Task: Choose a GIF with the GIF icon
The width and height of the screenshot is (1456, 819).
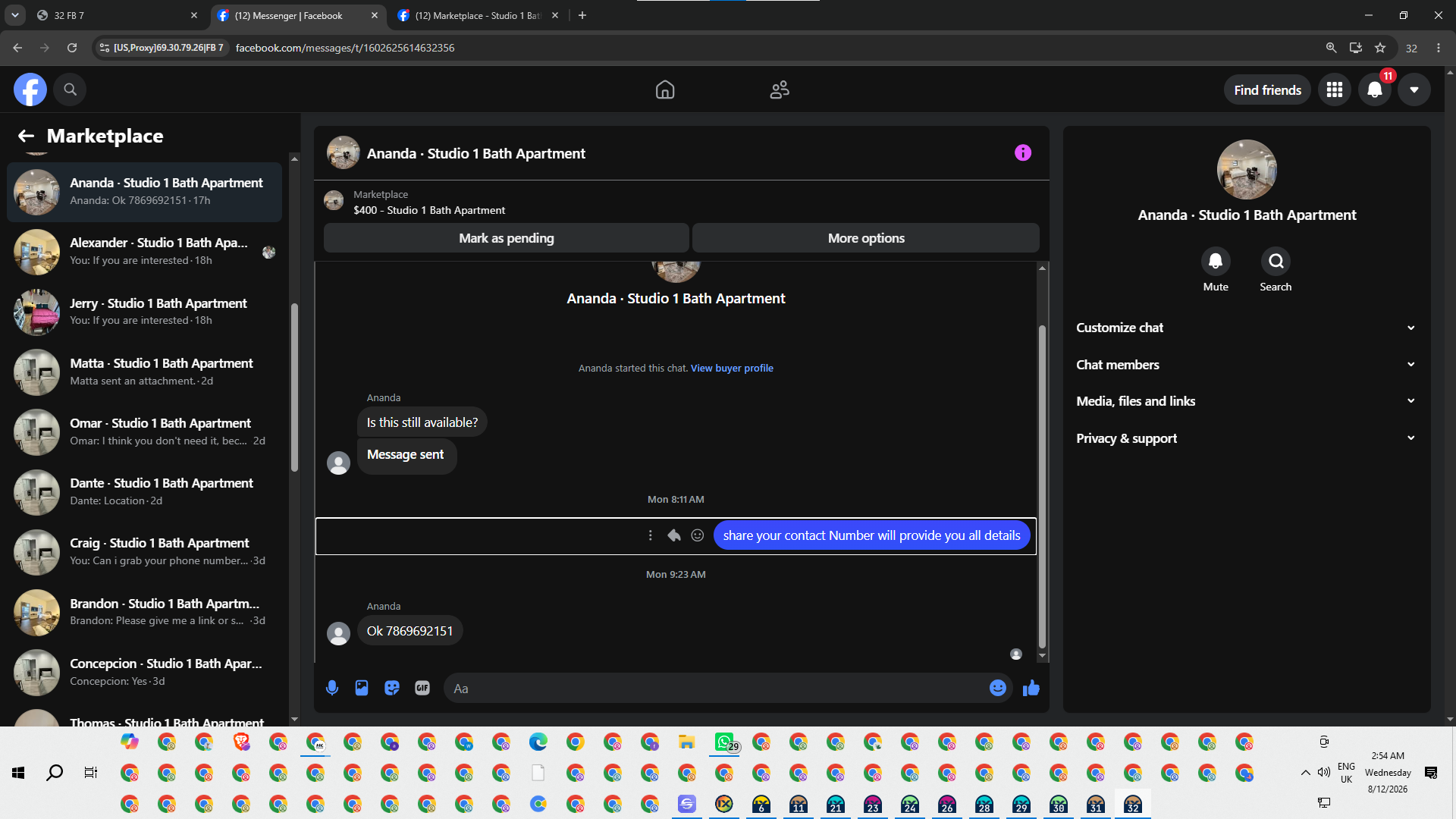Action: pyautogui.click(x=422, y=688)
